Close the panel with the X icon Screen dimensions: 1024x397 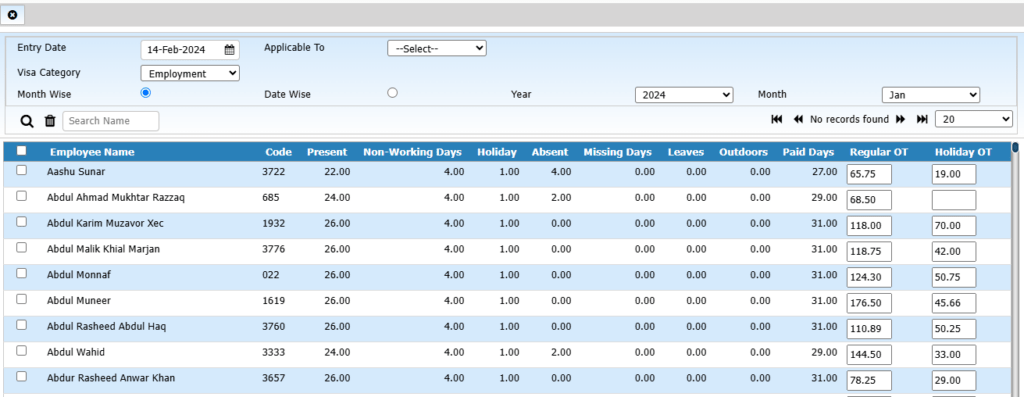(x=12, y=14)
